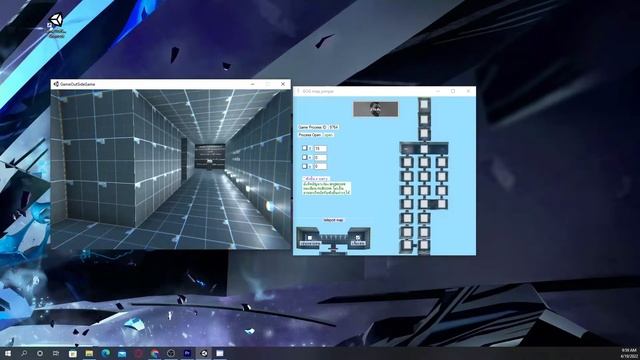Image resolution: width=640 pixels, height=360 pixels.
Task: Open Premiere Pro from the taskbar
Action: click(187, 353)
